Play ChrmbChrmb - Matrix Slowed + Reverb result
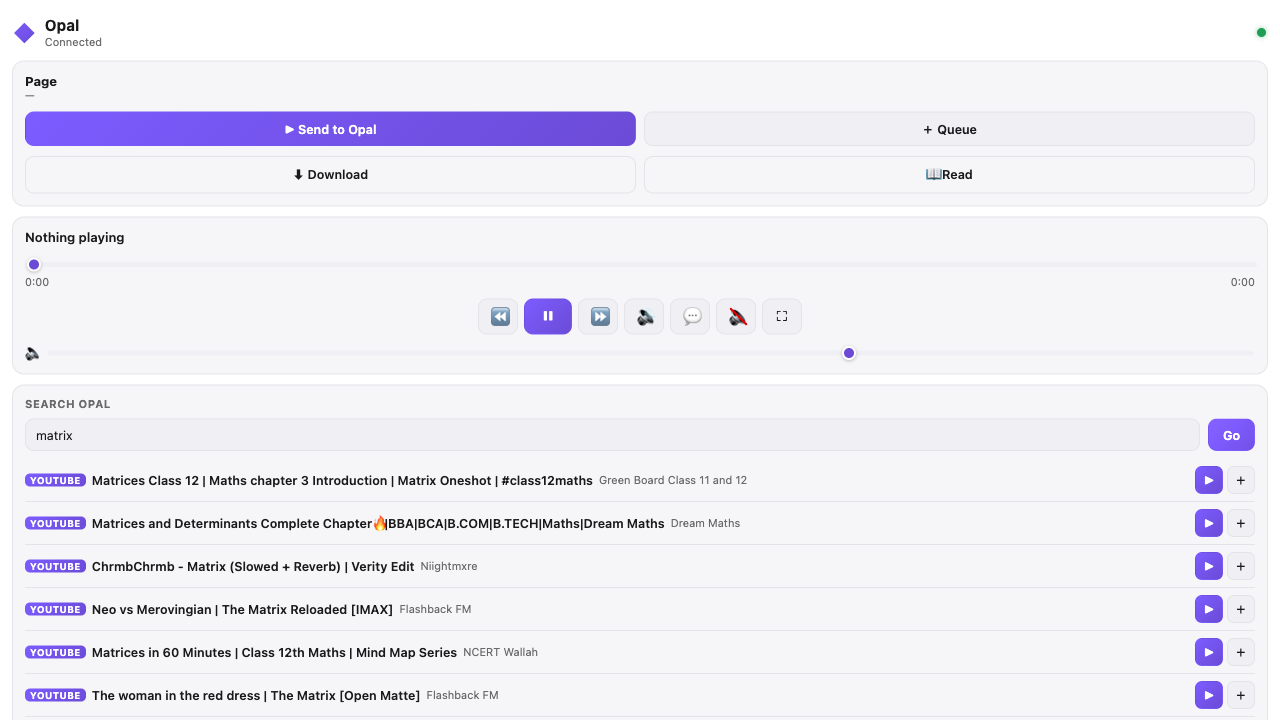Screen dimensions: 1280x720 click(x=1209, y=566)
